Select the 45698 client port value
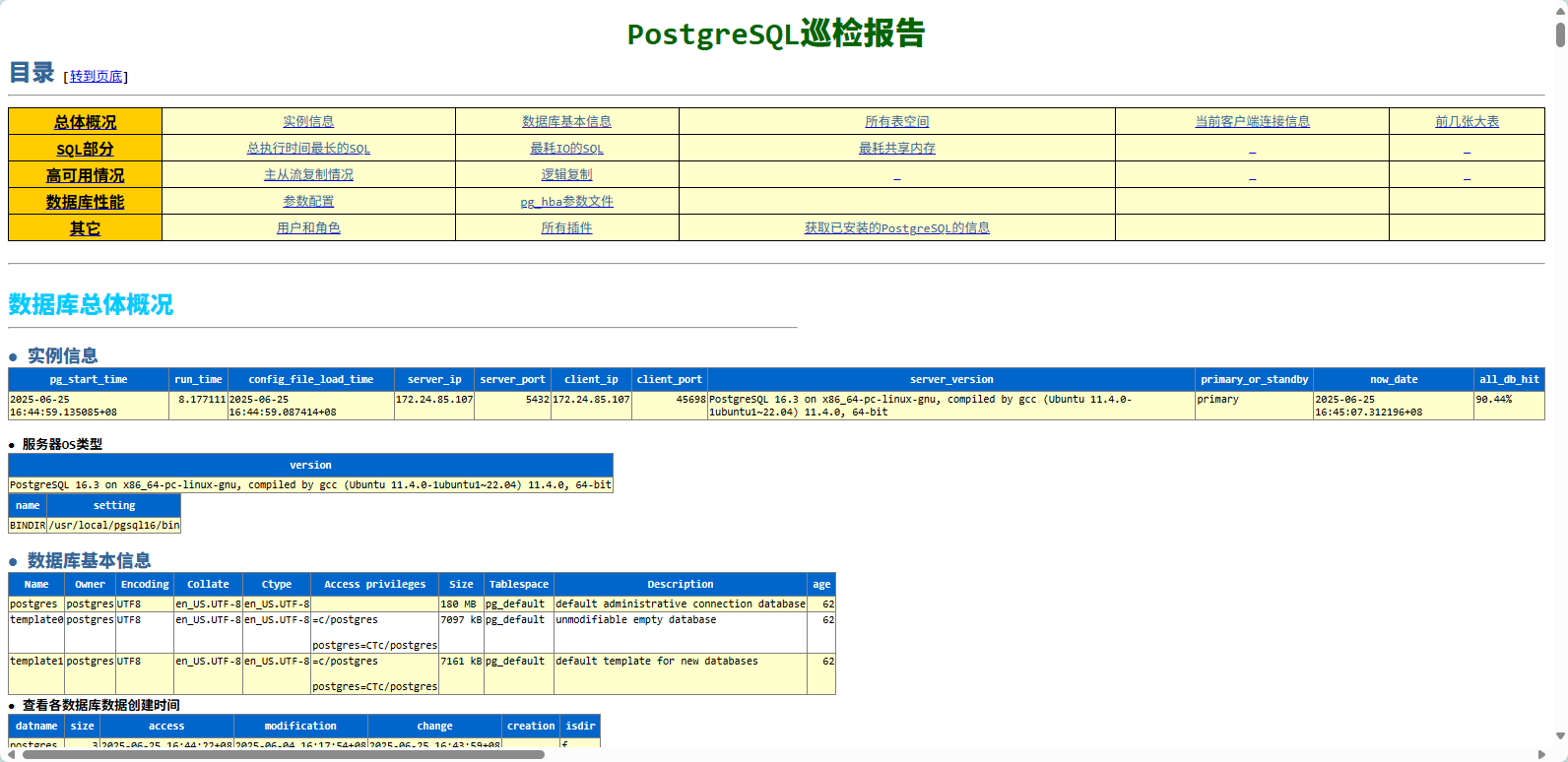 [x=670, y=406]
